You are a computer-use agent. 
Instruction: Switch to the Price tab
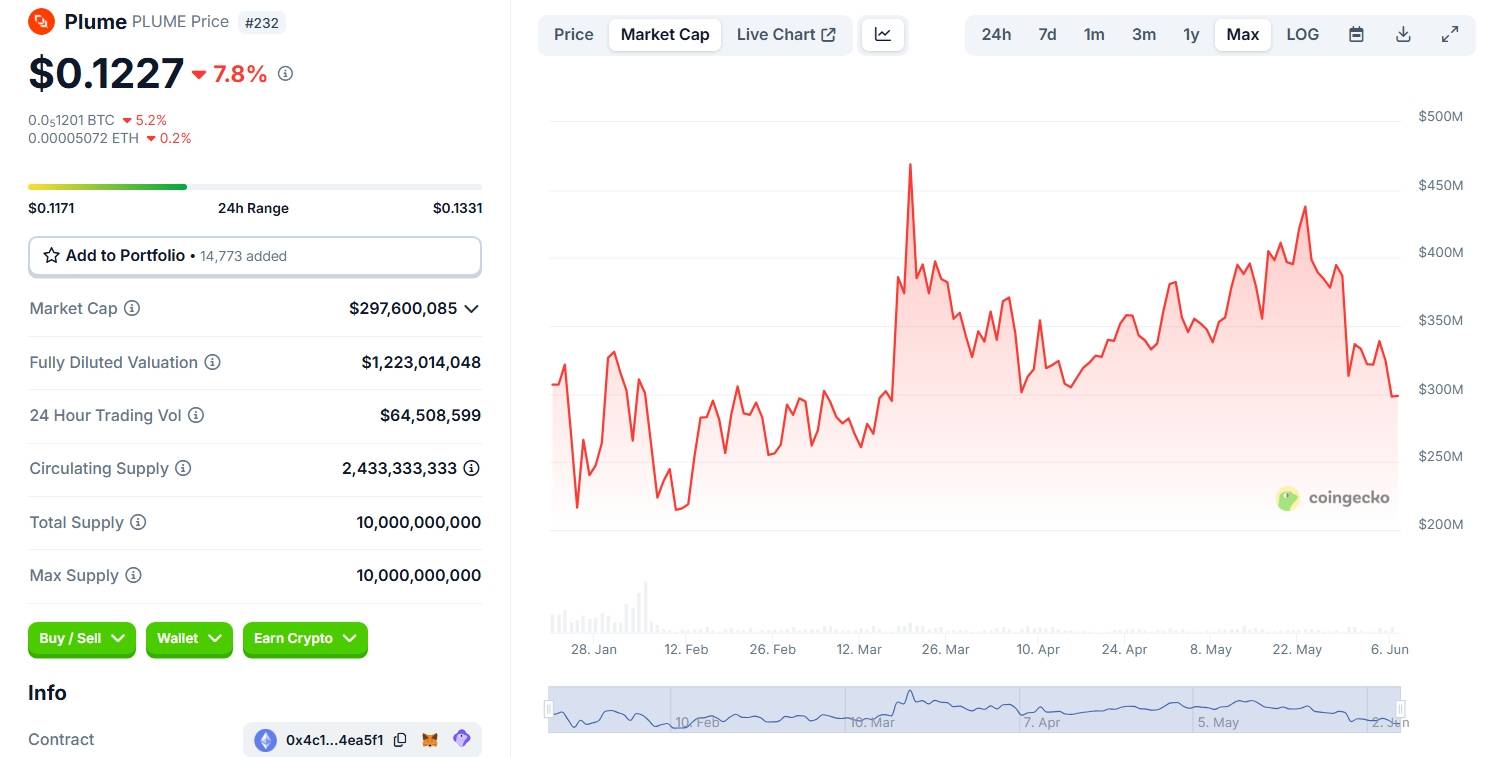point(574,34)
